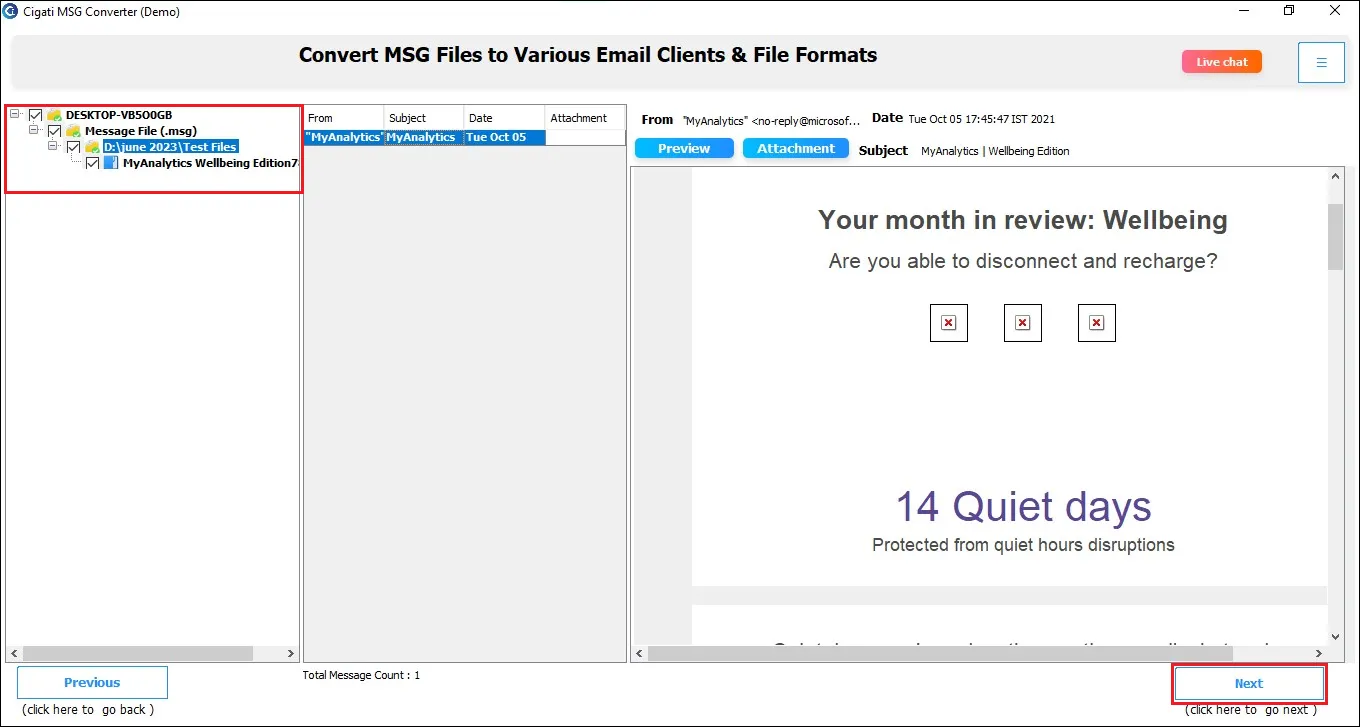
Task: Click the Attachment column header
Action: tap(585, 118)
